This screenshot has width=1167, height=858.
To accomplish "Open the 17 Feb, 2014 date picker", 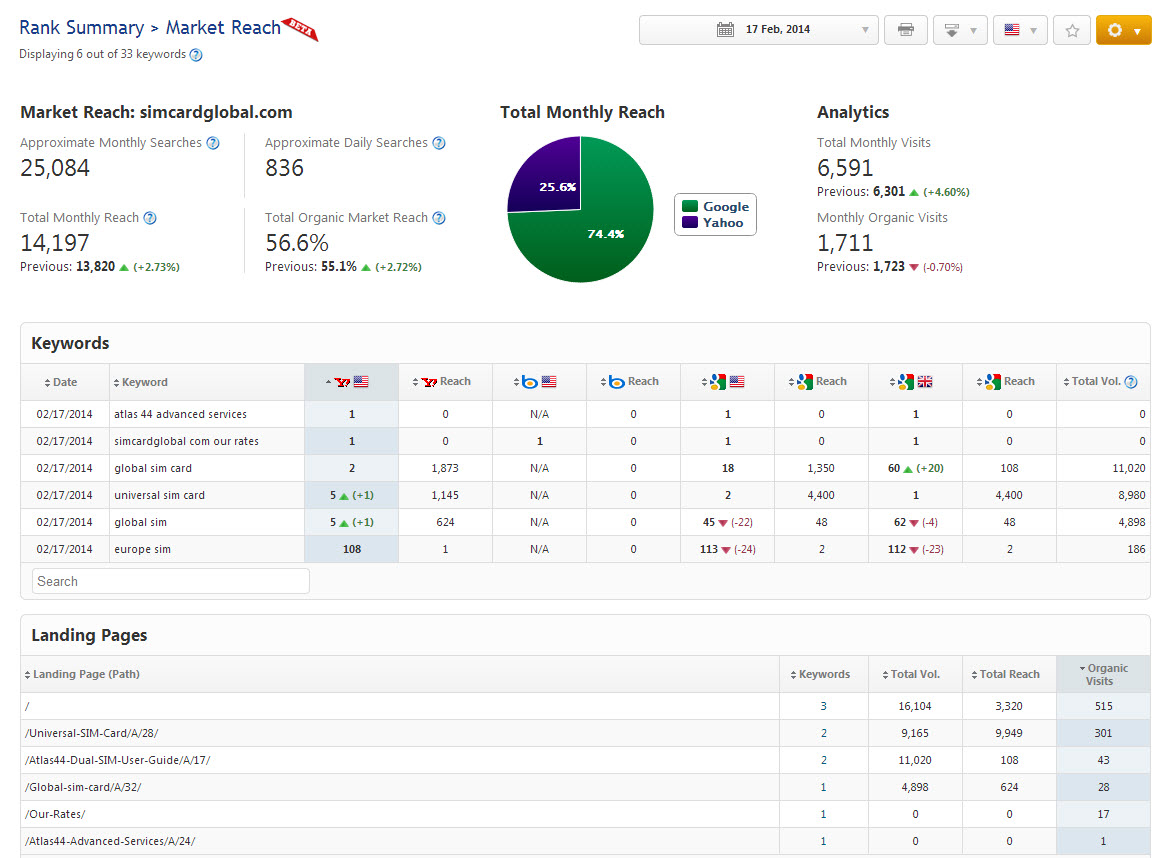I will pos(758,30).
